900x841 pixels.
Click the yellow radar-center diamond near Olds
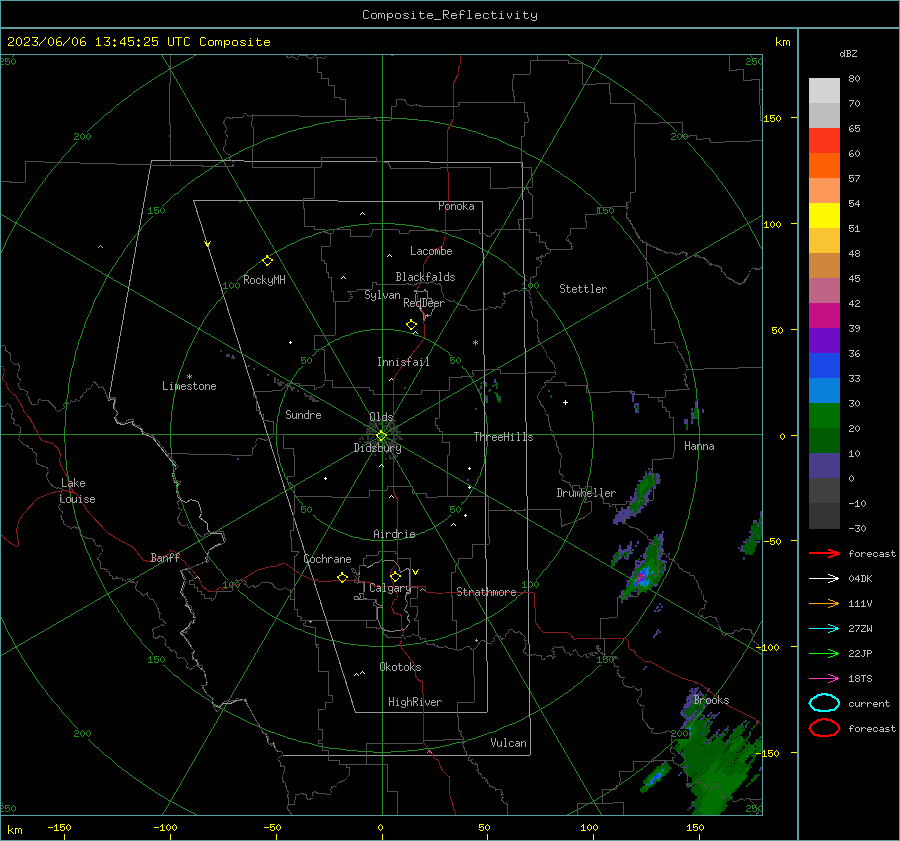[381, 436]
